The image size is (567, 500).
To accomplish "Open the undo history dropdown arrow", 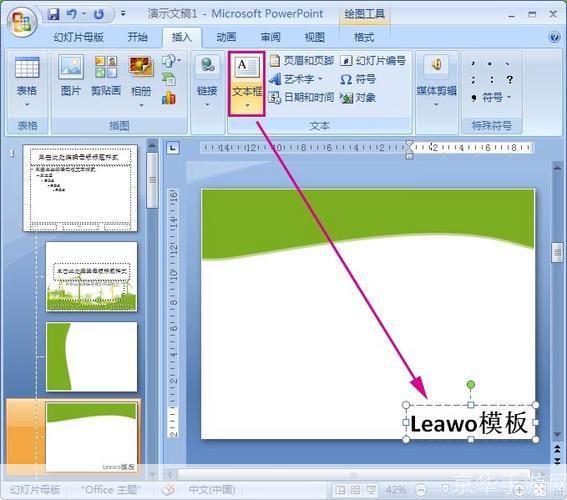I will (x=84, y=14).
